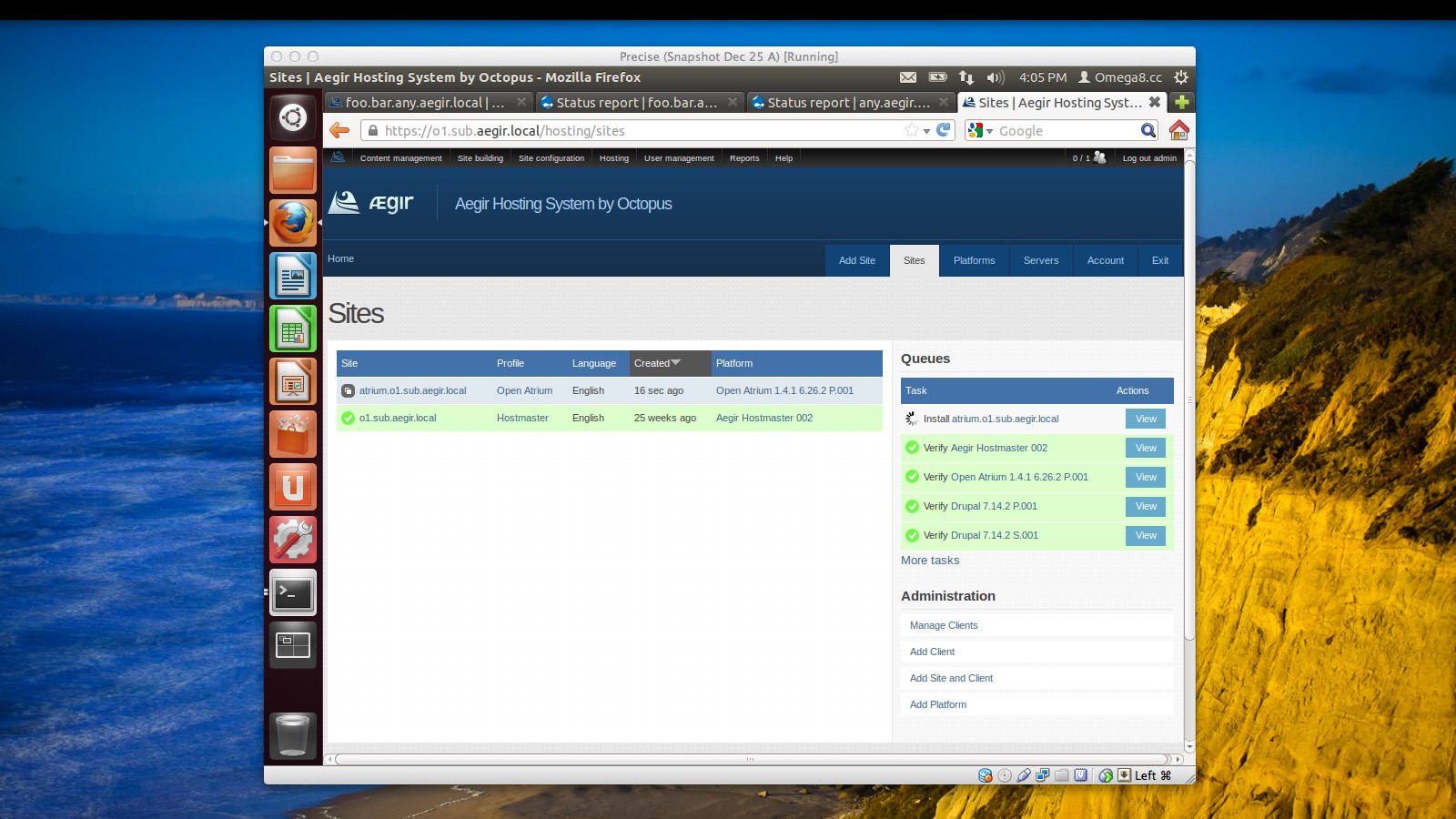Switch to the Platforms tab
The image size is (1456, 819).
click(x=974, y=260)
